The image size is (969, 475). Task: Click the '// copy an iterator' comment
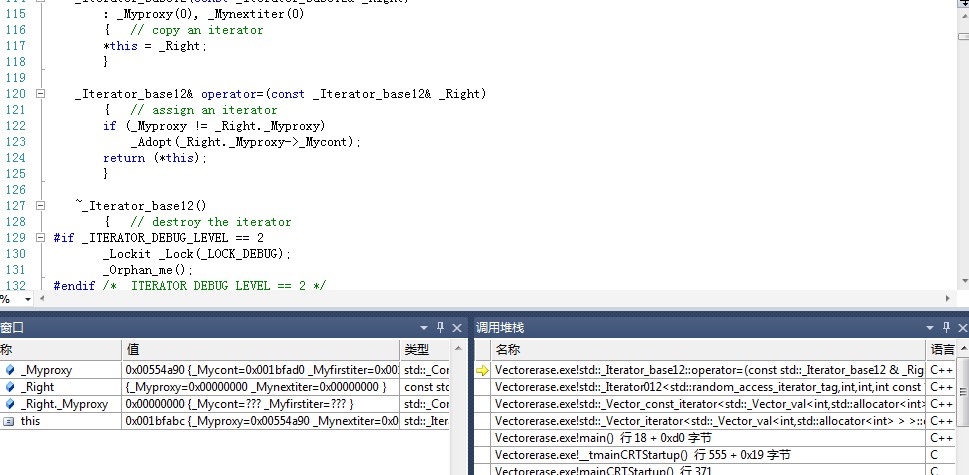click(x=197, y=30)
